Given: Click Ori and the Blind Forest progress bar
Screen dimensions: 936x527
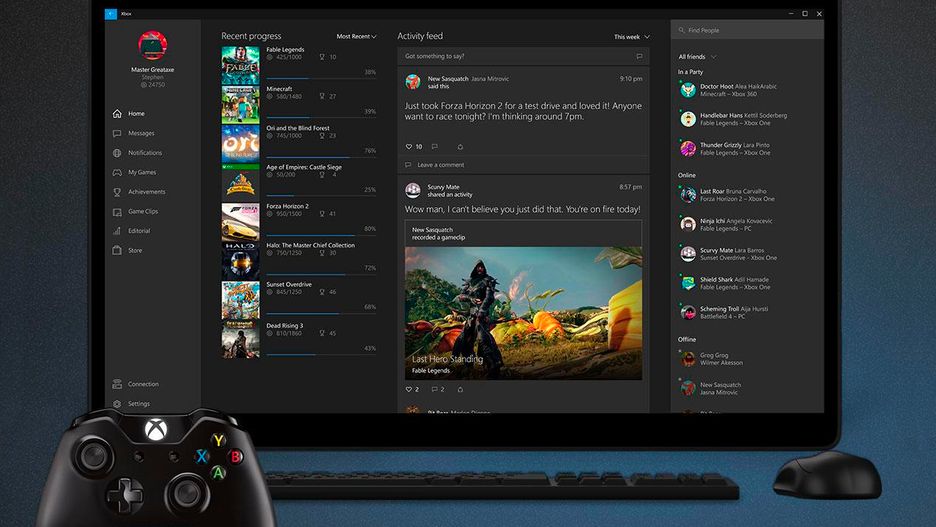Looking at the screenshot, I should pos(321,157).
